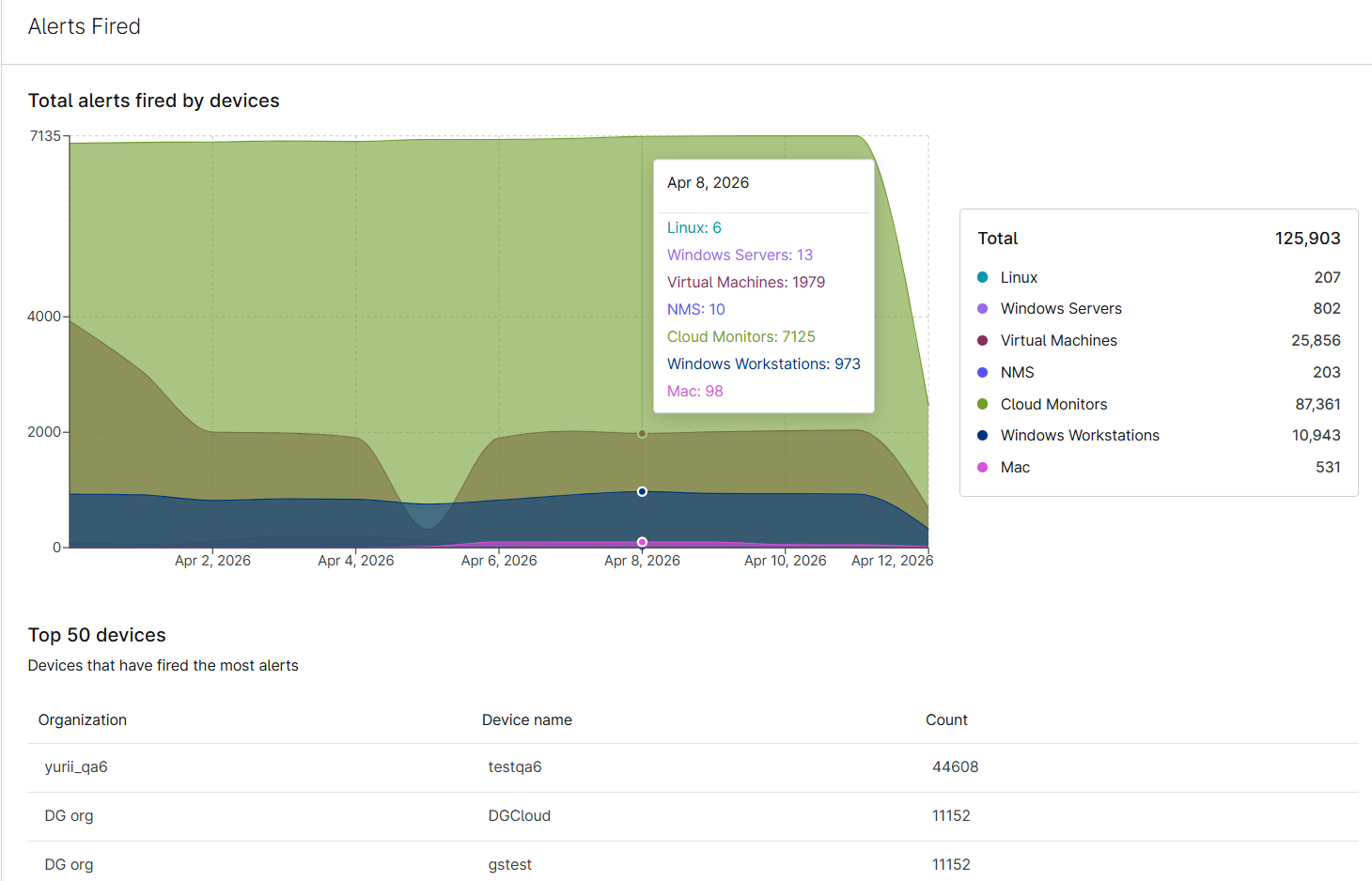This screenshot has height=881, width=1372.
Task: Toggle the Mac legend label
Action: coord(1015,467)
